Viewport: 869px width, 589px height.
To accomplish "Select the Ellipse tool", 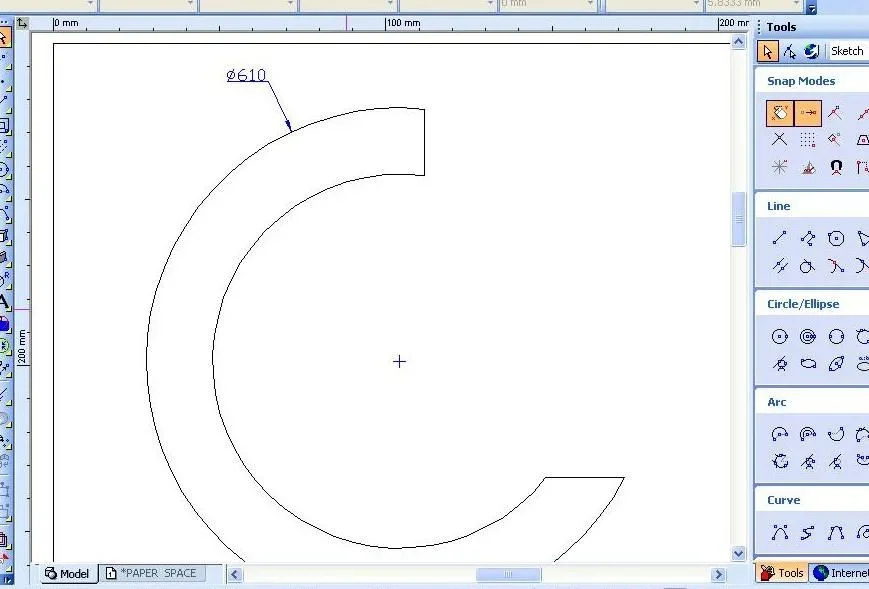I will [807, 364].
